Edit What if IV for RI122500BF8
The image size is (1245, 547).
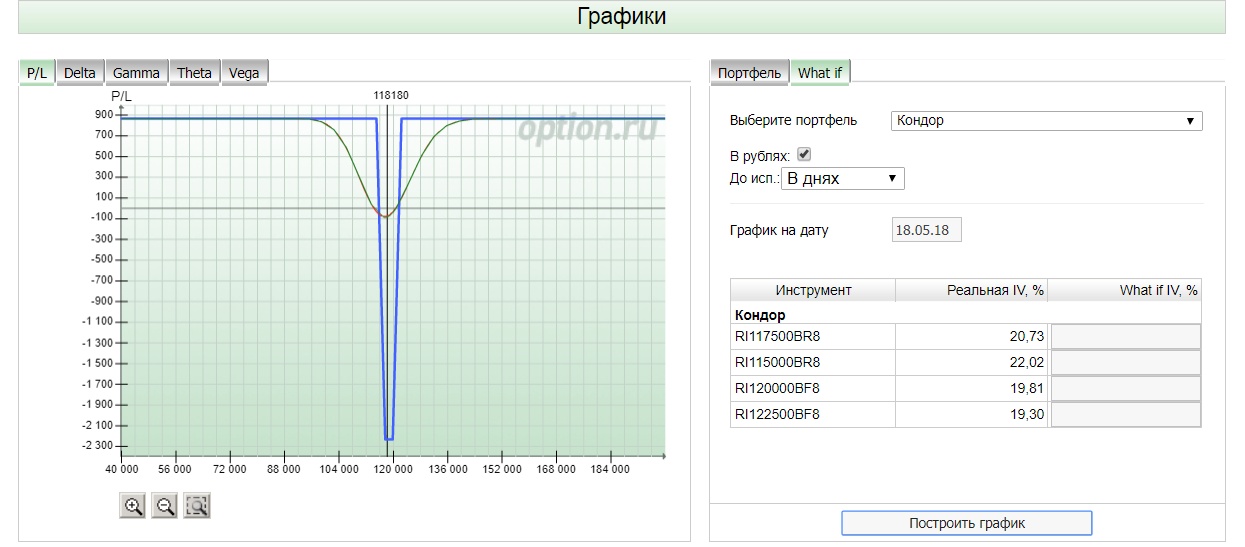[1125, 415]
